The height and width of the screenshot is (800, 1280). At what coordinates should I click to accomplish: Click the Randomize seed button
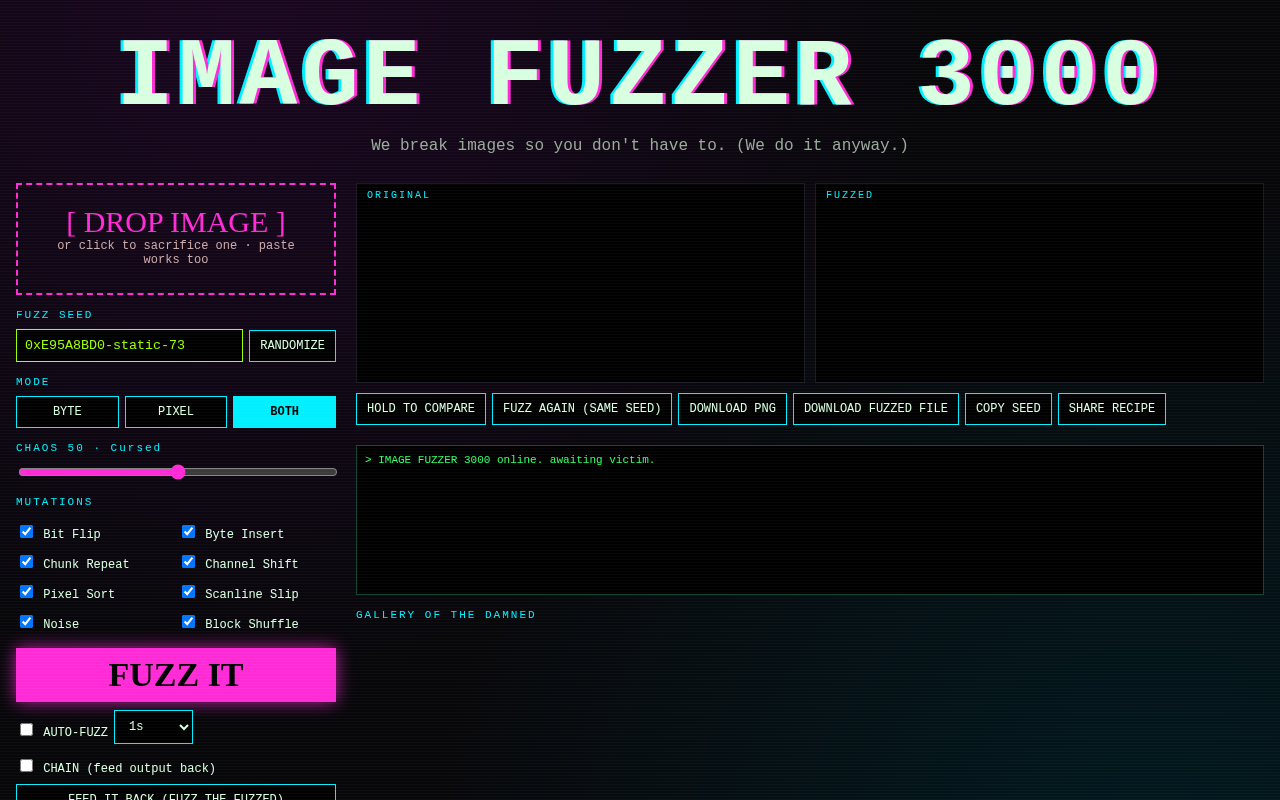[x=292, y=346]
